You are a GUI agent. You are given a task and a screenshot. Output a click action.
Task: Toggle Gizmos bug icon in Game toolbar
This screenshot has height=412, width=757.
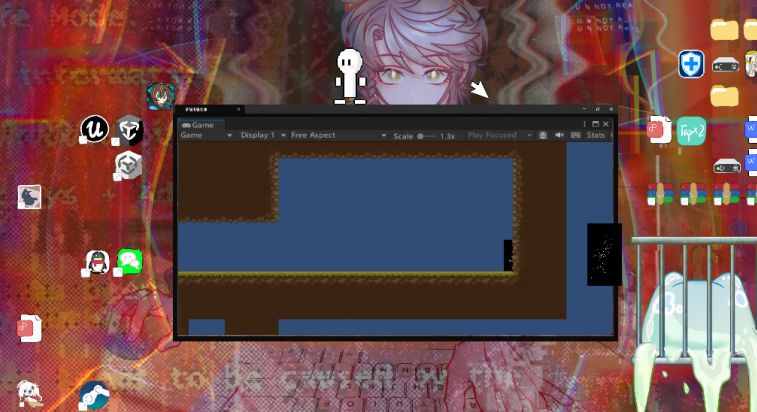(543, 135)
